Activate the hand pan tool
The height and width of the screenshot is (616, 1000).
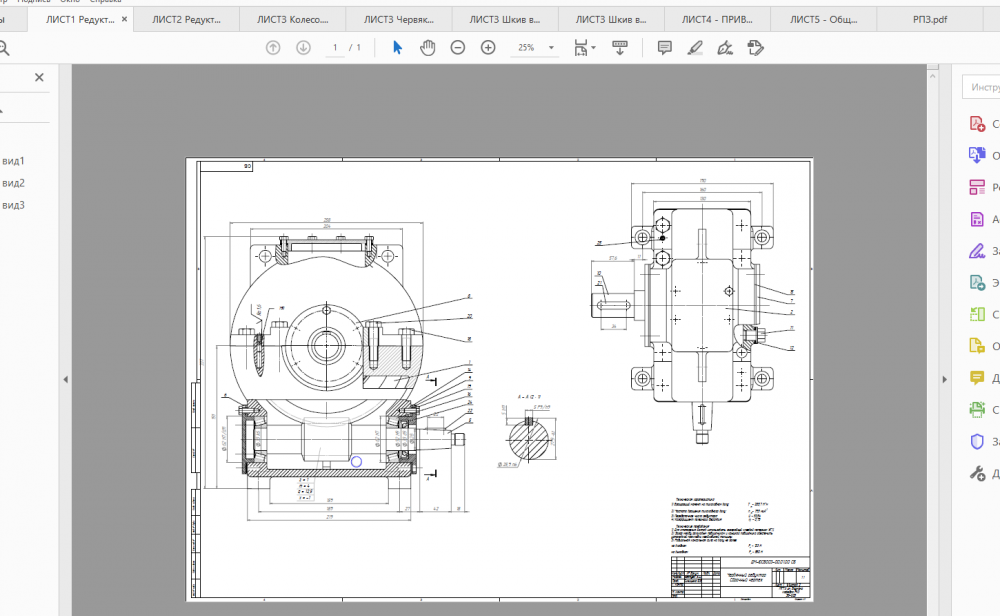point(427,47)
